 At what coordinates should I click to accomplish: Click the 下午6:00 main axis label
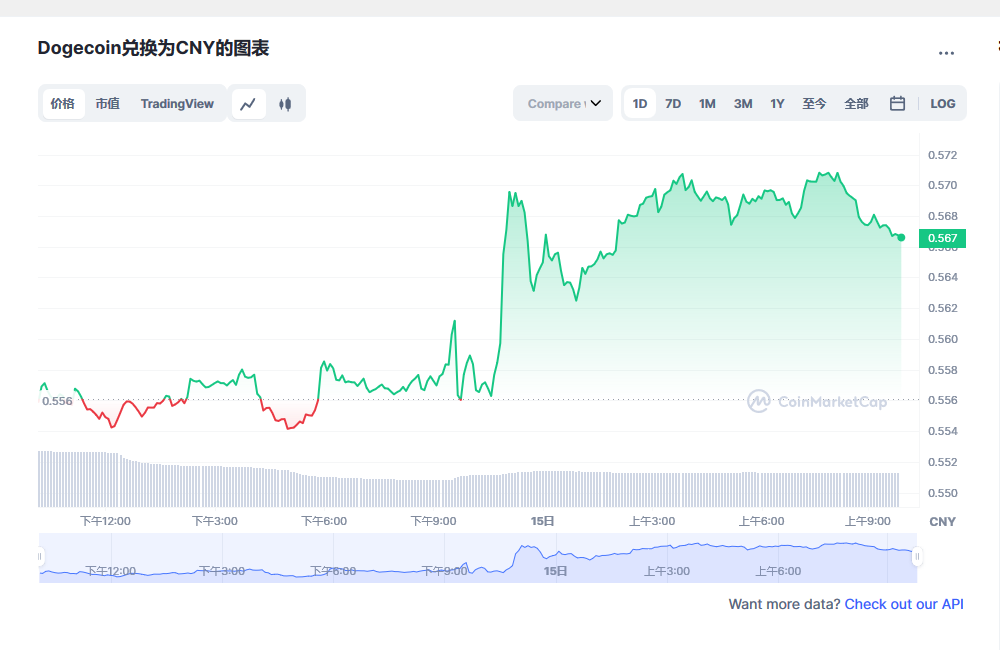[324, 521]
